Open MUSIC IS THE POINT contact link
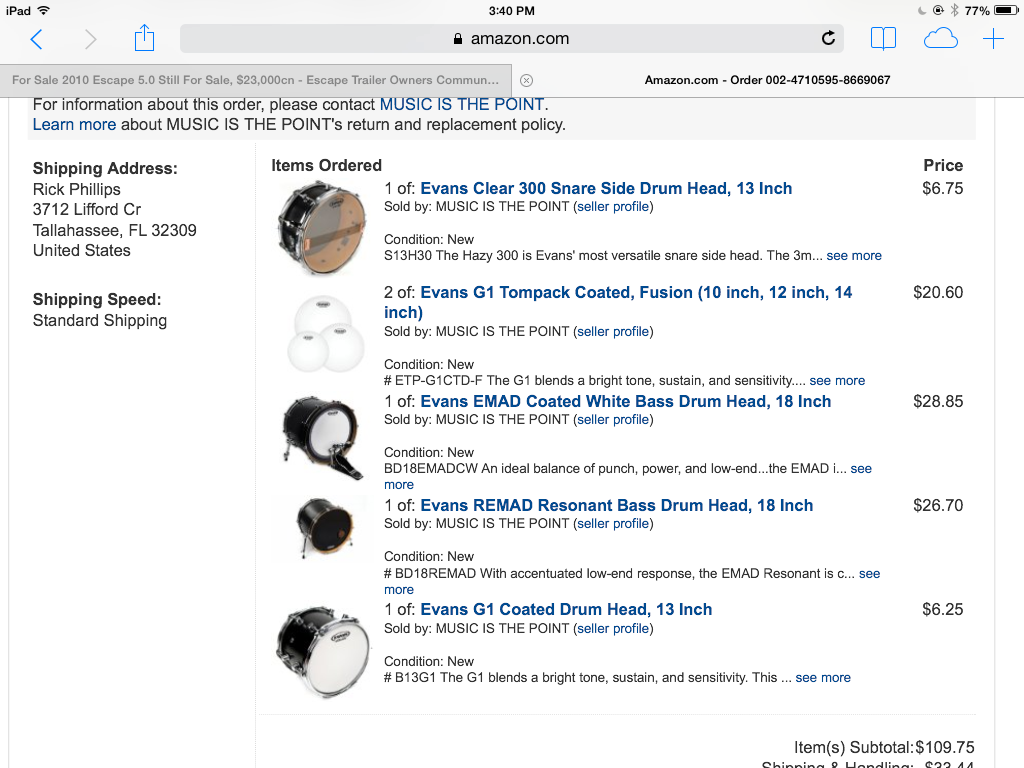 tap(462, 104)
